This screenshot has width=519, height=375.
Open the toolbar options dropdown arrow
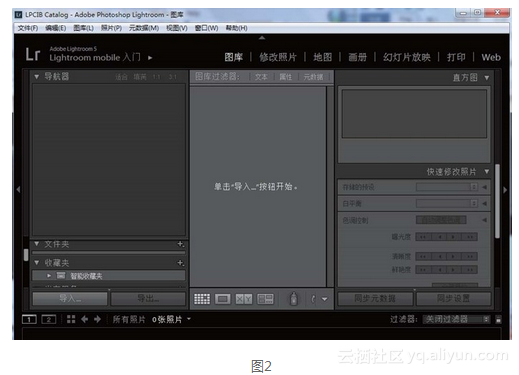324,299
